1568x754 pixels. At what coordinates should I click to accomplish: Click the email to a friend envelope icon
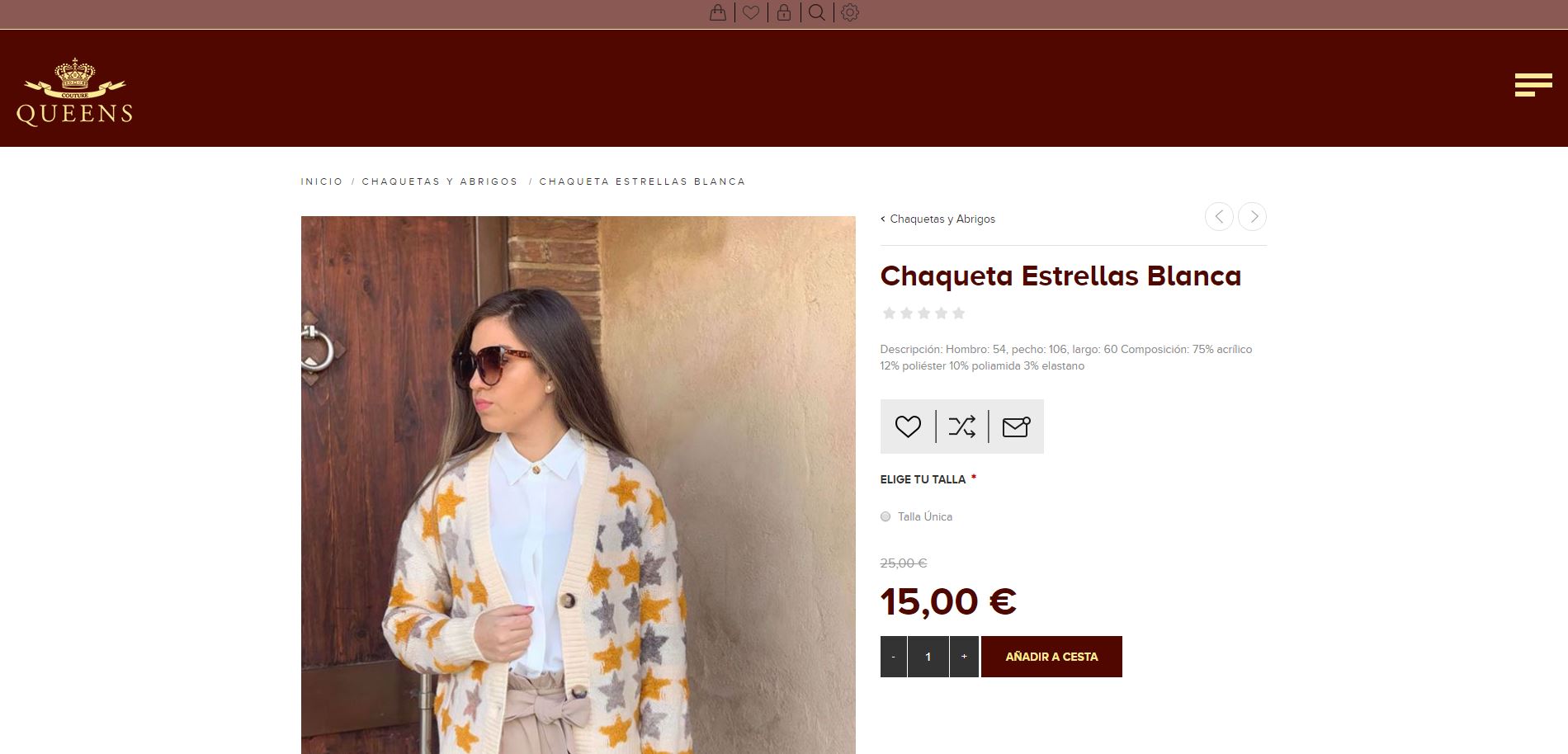[1016, 426]
